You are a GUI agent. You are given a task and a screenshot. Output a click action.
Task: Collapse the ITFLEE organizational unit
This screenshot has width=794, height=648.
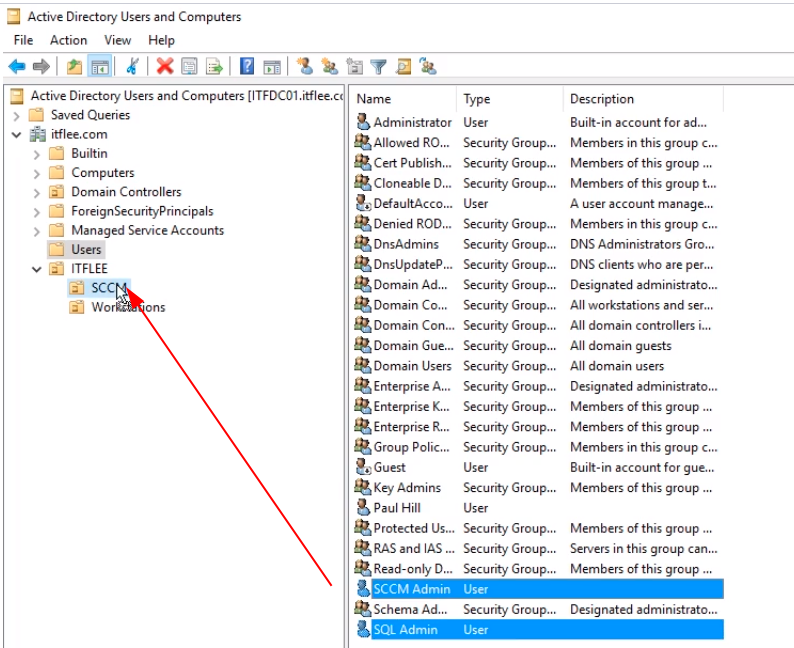37,269
